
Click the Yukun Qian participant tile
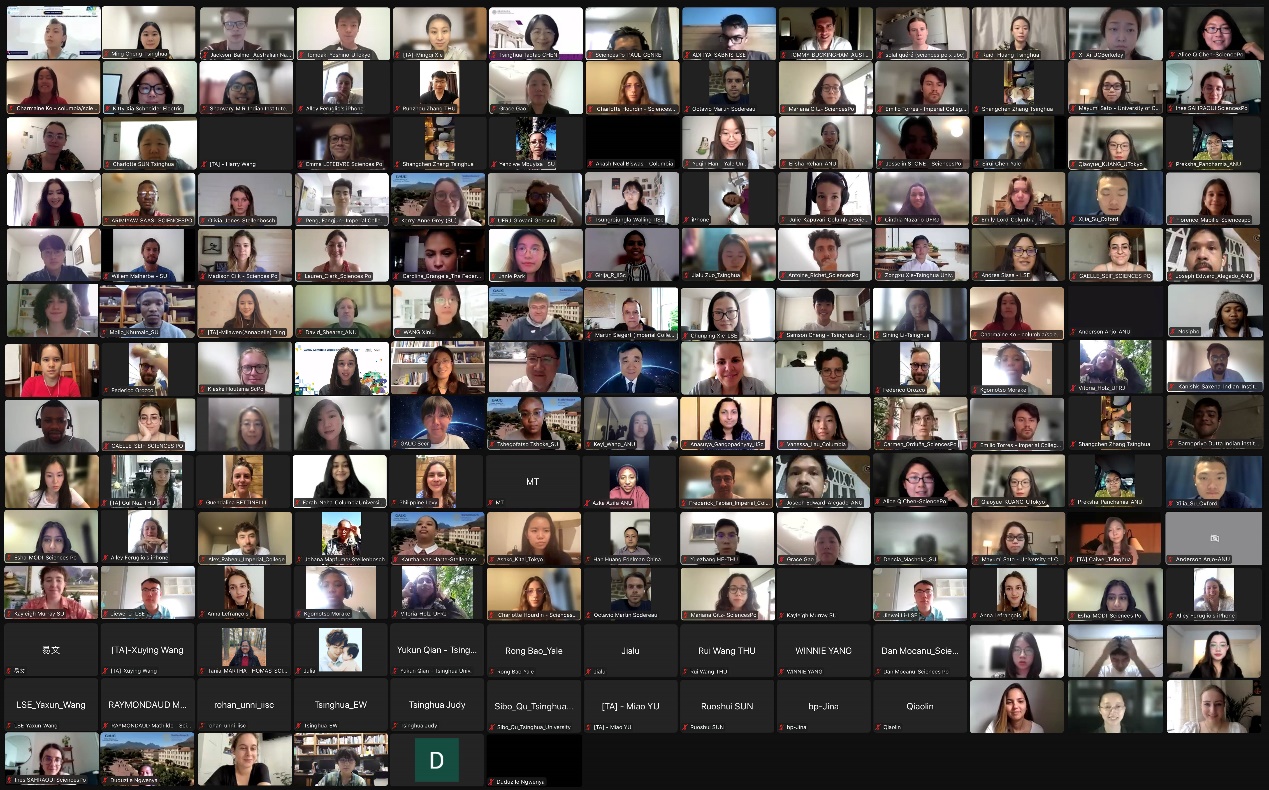click(436, 649)
